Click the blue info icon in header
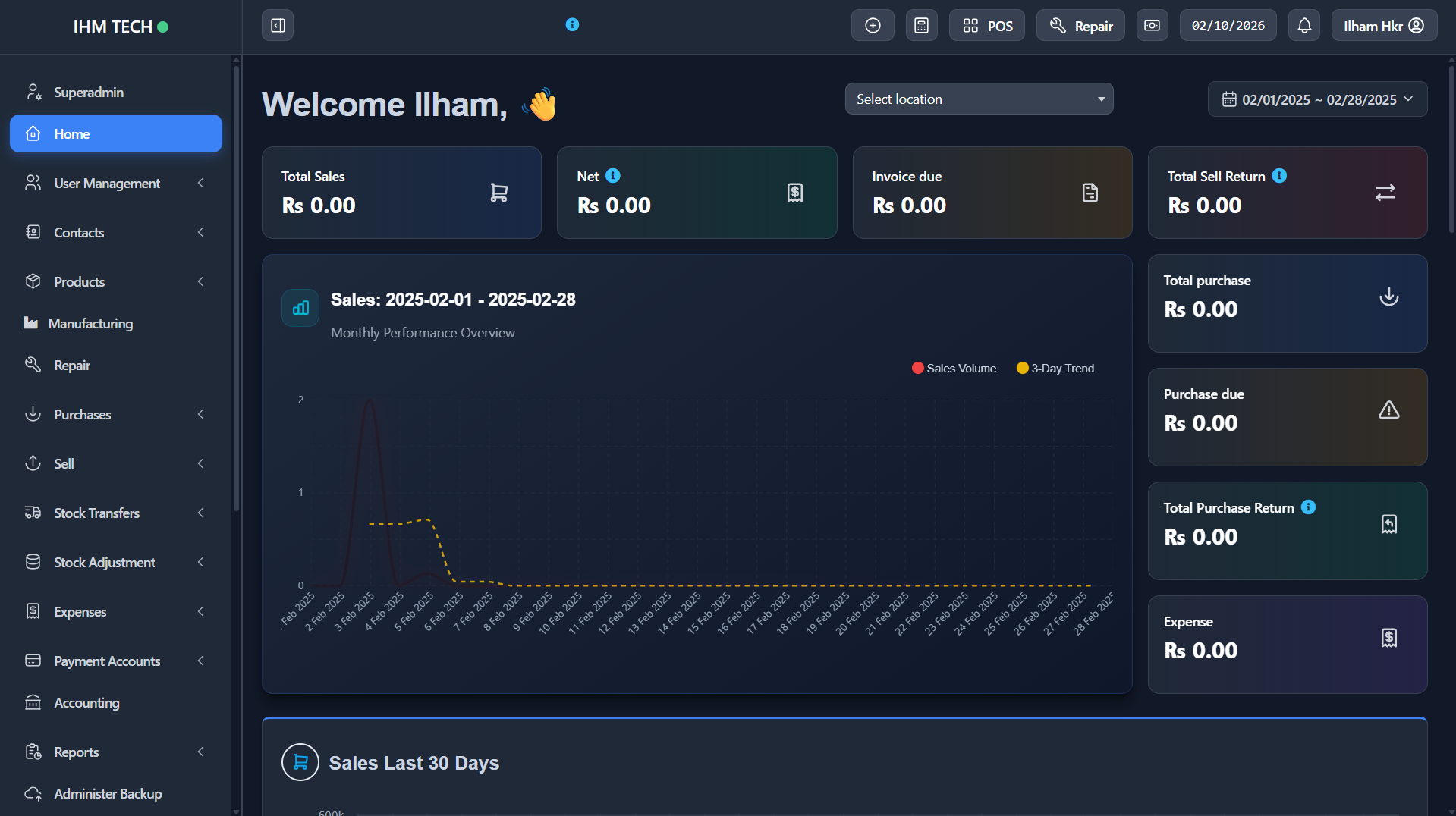The width and height of the screenshot is (1456, 816). (572, 25)
